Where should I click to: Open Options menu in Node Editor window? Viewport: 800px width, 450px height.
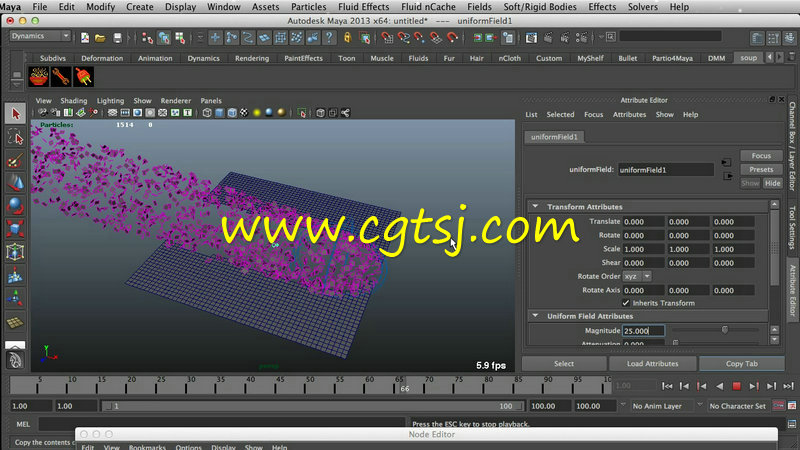188,447
